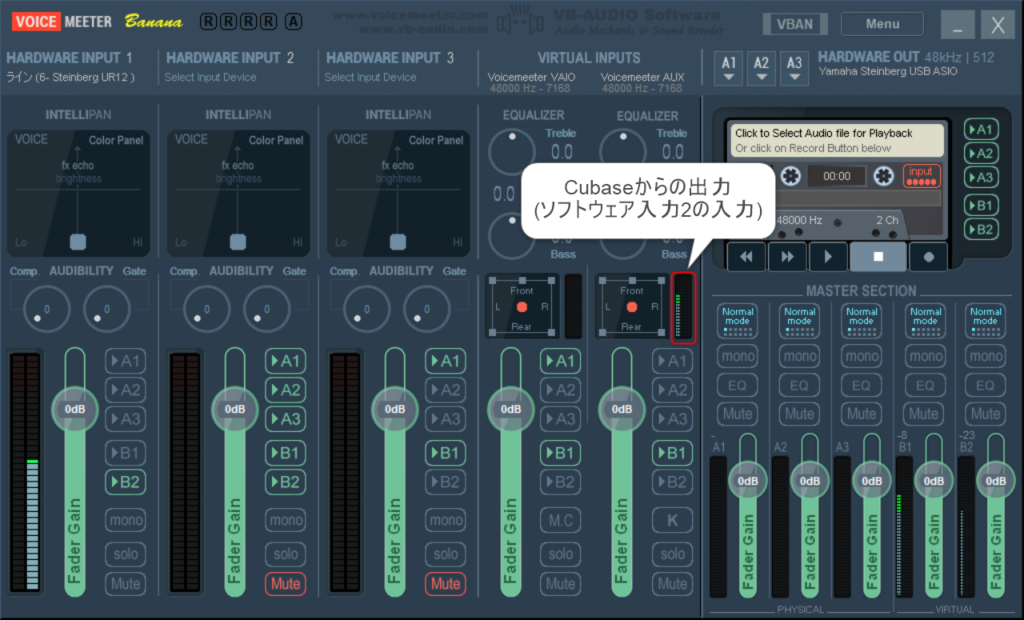The width and height of the screenshot is (1024, 620).
Task: Toggle cassette output to B1
Action: click(x=981, y=205)
